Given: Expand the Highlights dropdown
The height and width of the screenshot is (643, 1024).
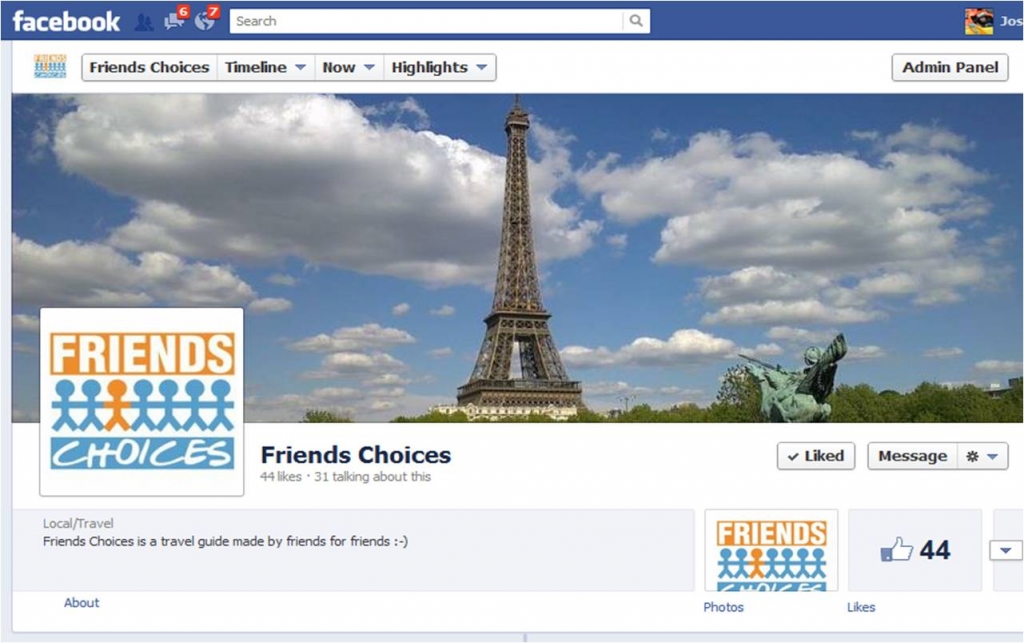Looking at the screenshot, I should [x=440, y=67].
